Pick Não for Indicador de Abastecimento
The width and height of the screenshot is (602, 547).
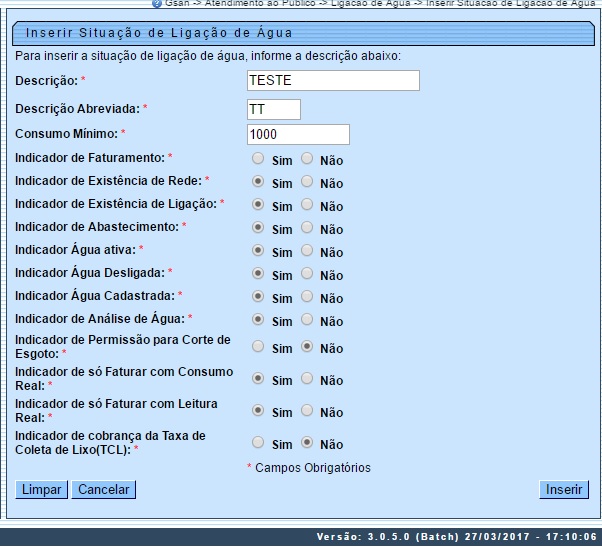coord(307,228)
